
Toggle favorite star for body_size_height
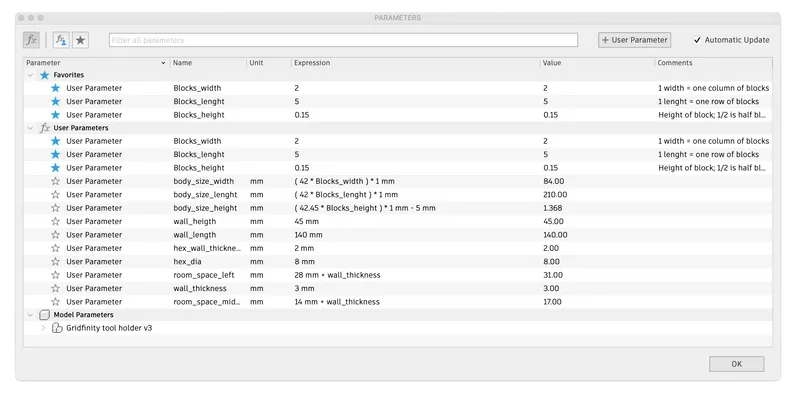coord(56,208)
